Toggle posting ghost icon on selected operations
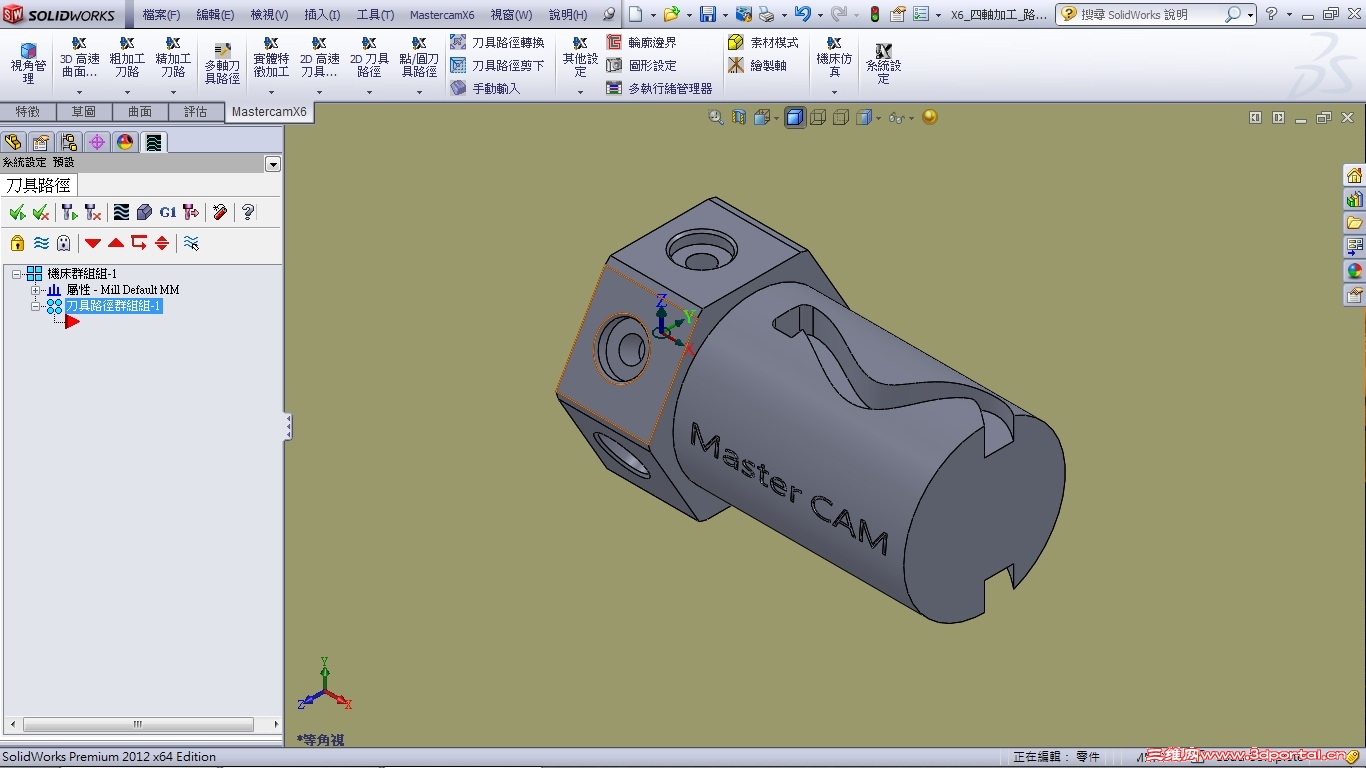Image resolution: width=1366 pixels, height=768 pixels. click(64, 243)
